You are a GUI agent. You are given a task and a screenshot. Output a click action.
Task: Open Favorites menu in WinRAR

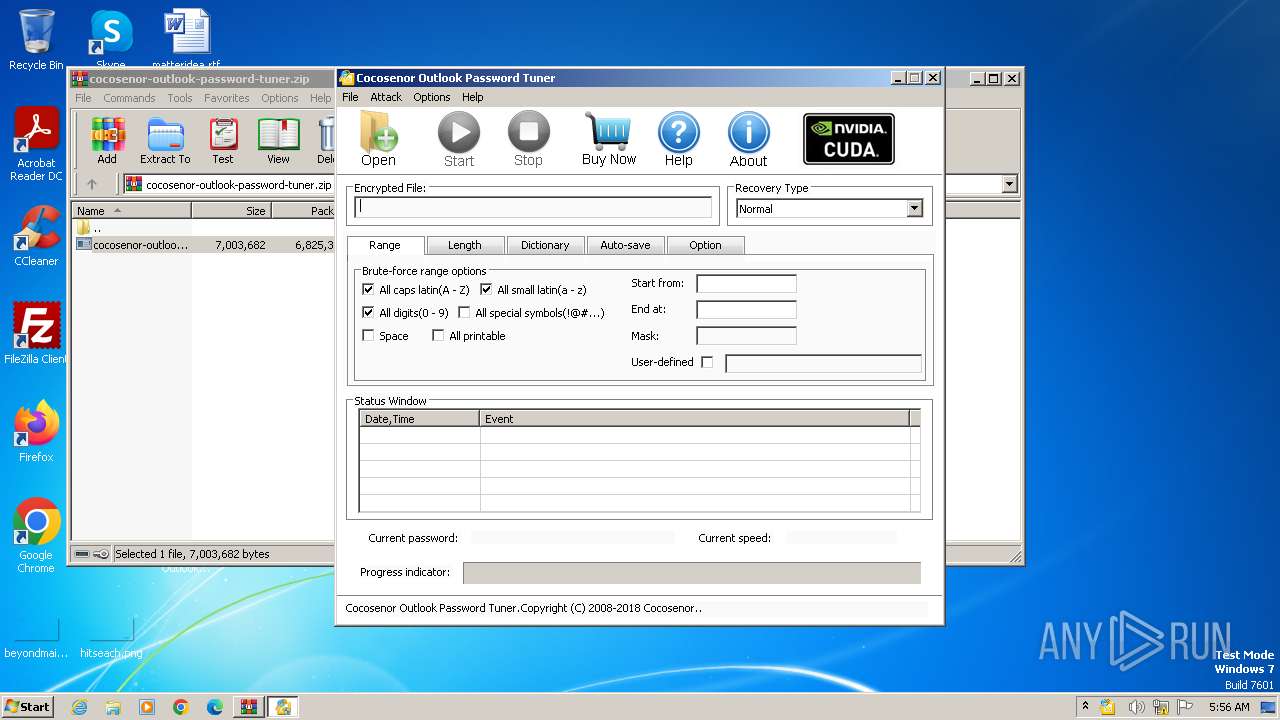point(227,98)
